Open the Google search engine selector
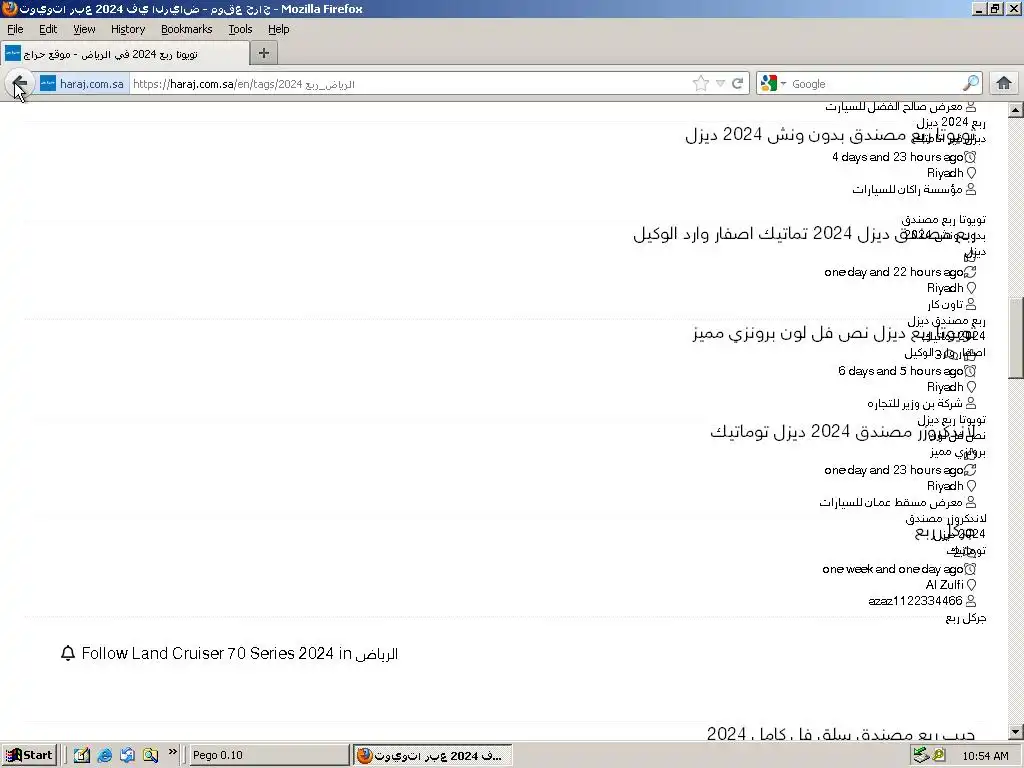The width and height of the screenshot is (1024, 768). pos(773,84)
